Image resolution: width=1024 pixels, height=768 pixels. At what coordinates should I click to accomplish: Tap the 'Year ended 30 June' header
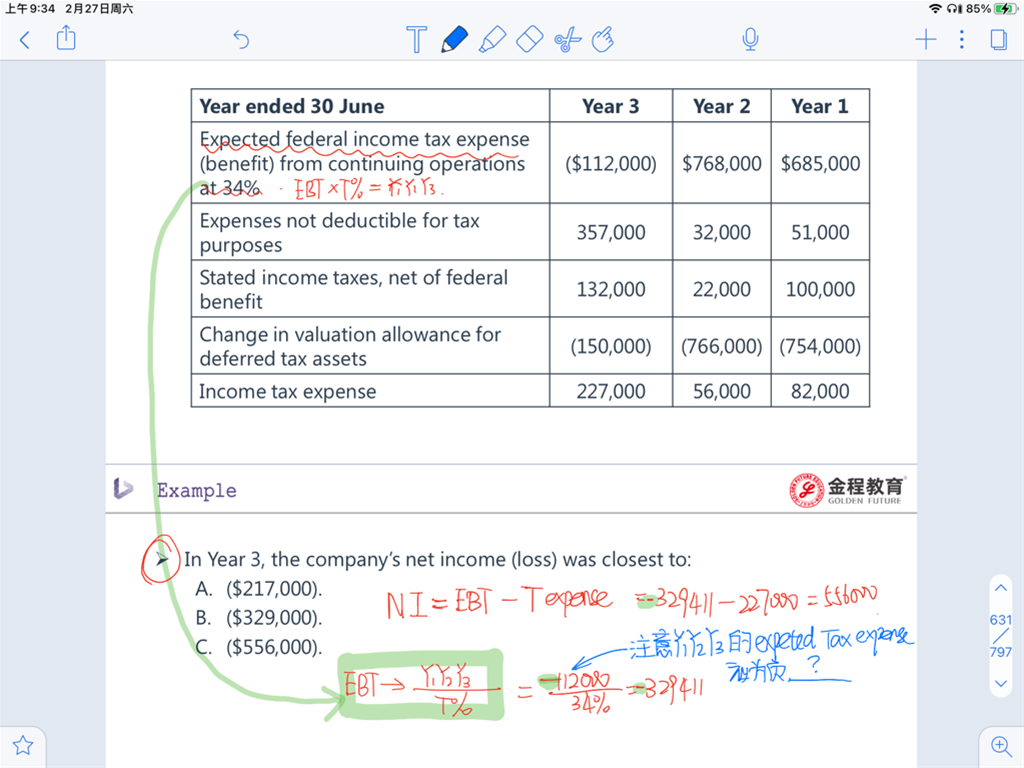coord(292,106)
